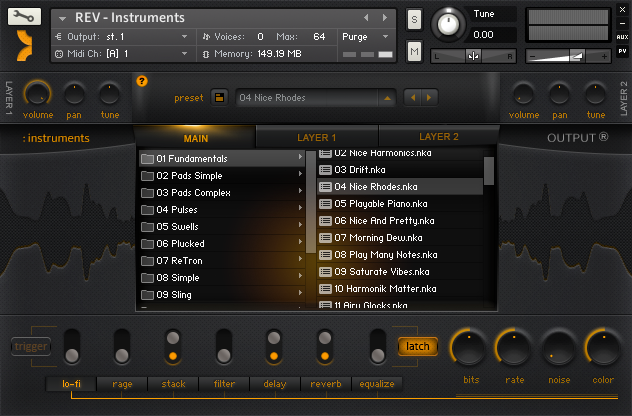This screenshot has width=632, height=416.
Task: Toggle the PV button
Action: pos(622,51)
